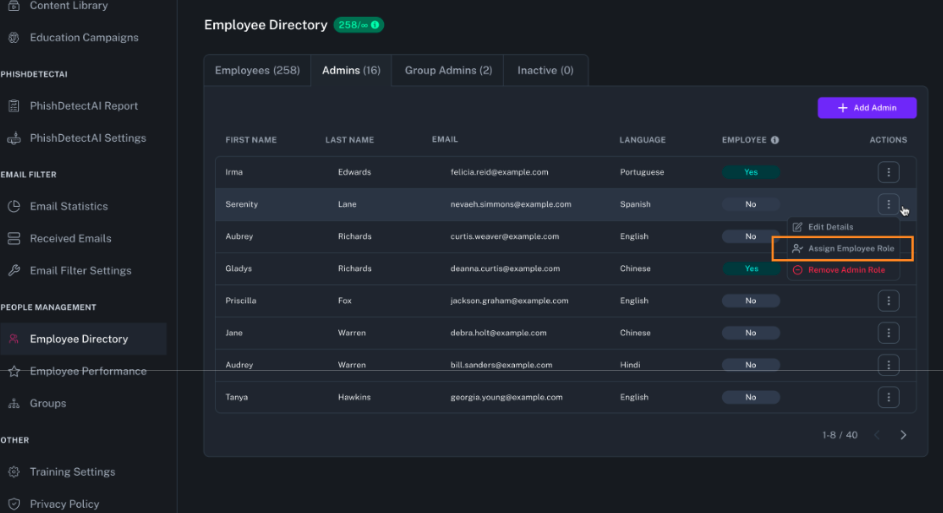The image size is (943, 513).
Task: Switch to the Group Admins (2) tab
Action: pyautogui.click(x=448, y=71)
